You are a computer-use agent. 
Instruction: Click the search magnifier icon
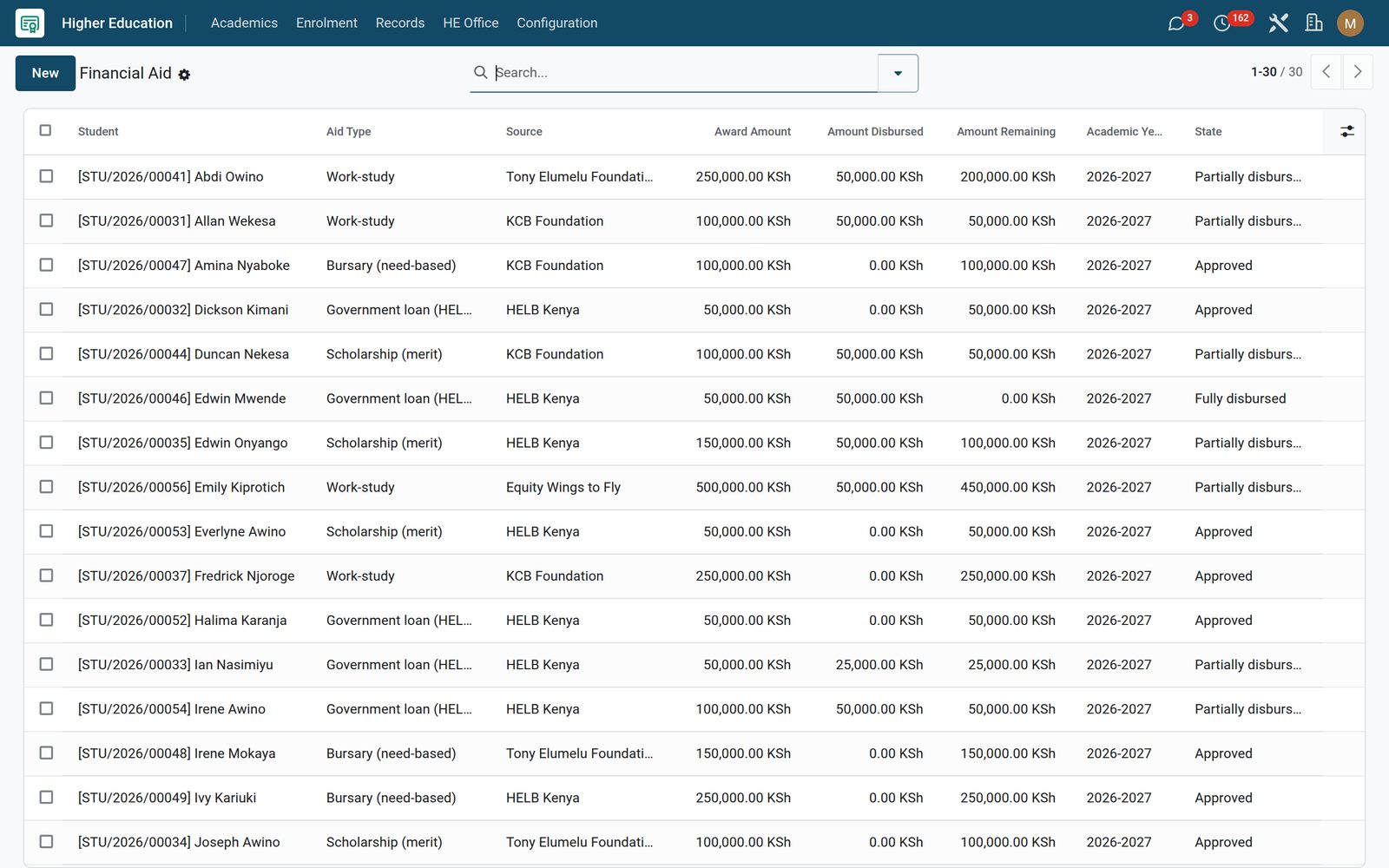pyautogui.click(x=480, y=73)
